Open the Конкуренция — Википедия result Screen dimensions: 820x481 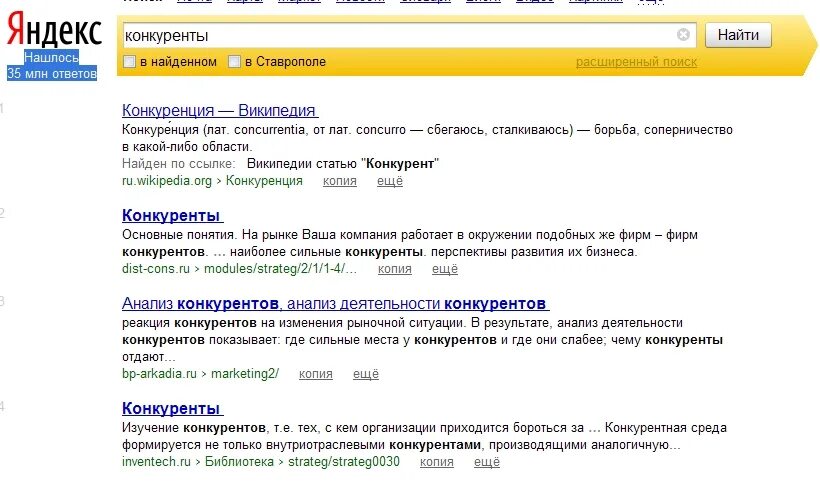pos(220,110)
